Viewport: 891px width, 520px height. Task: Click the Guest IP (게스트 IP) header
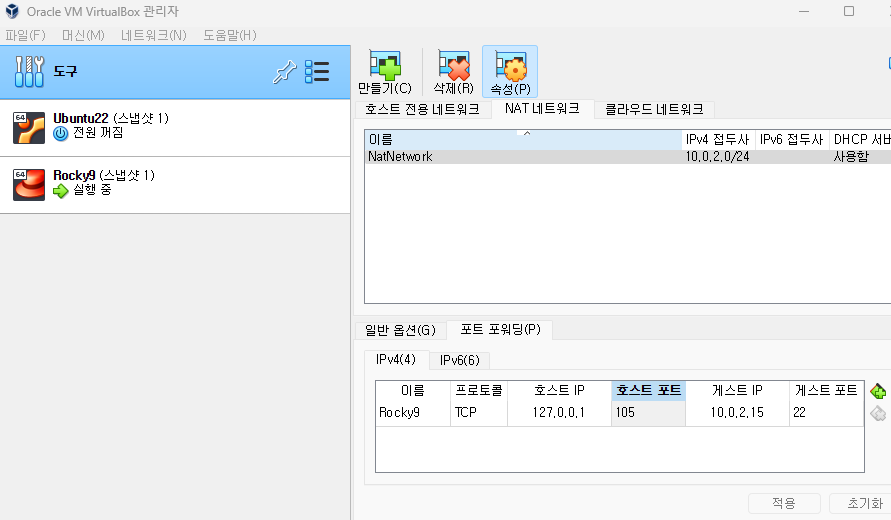tap(737, 390)
